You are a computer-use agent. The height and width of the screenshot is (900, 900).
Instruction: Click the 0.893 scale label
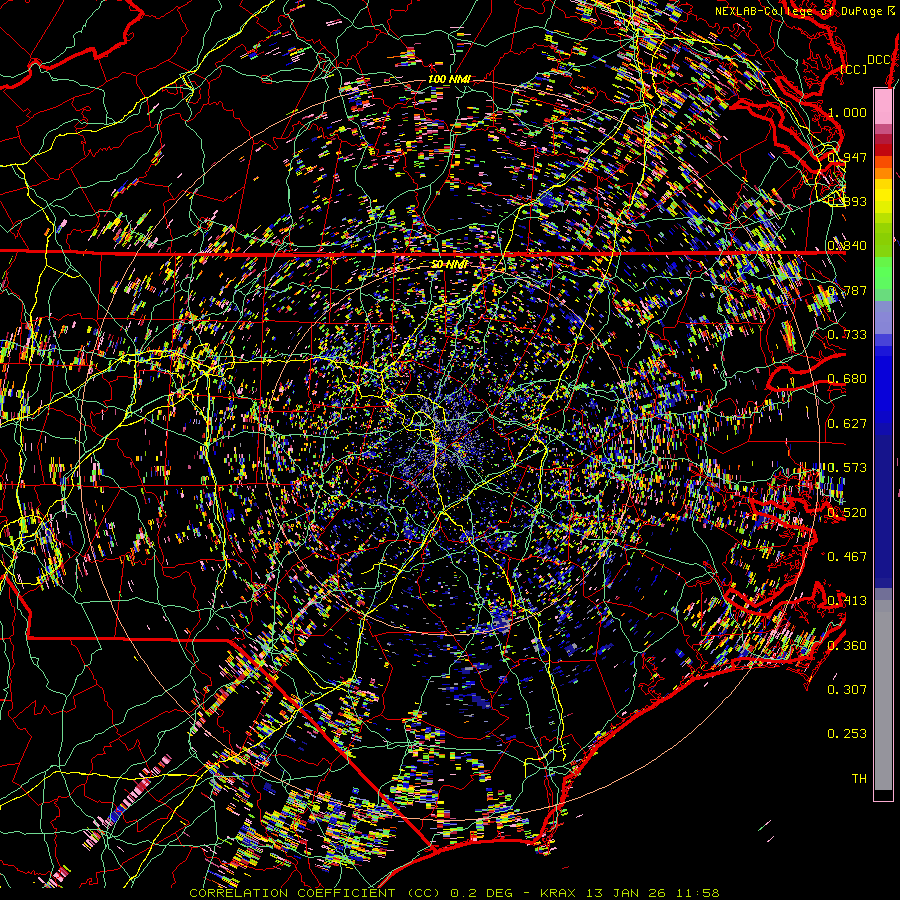coord(847,201)
